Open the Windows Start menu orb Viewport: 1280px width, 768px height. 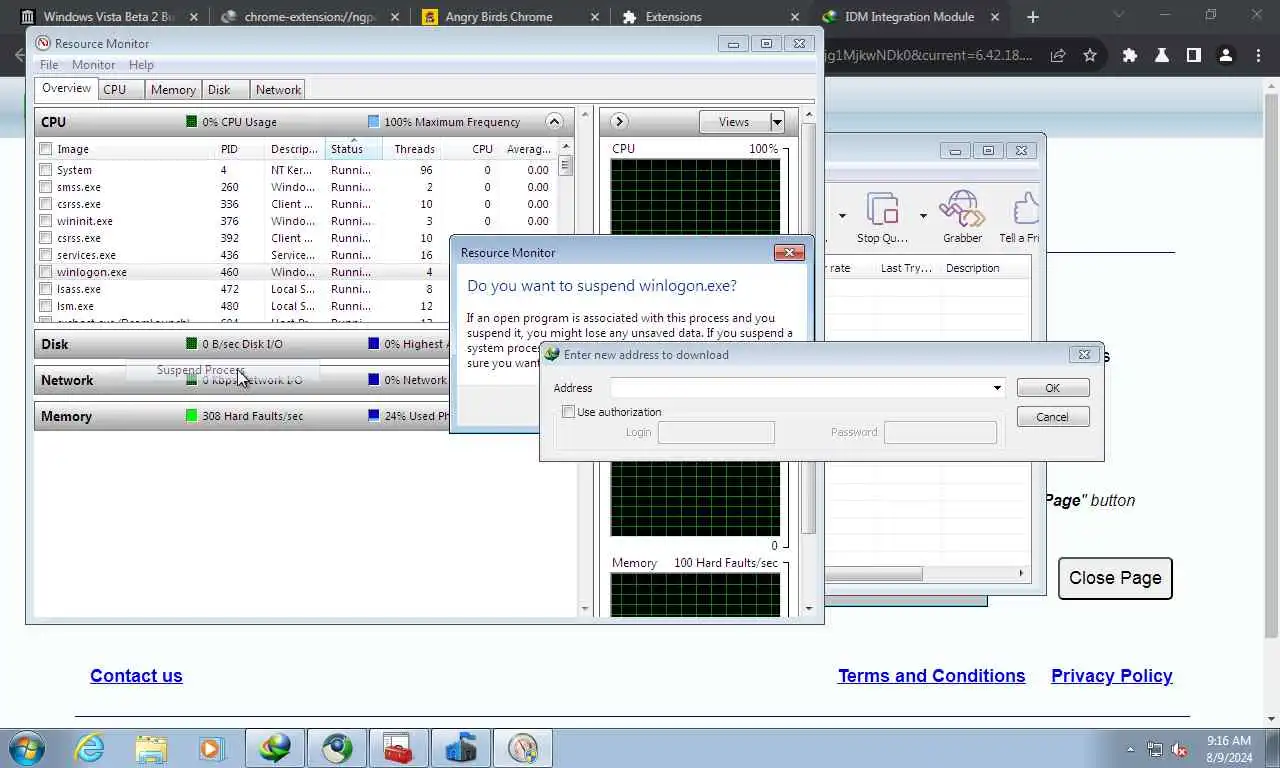coord(27,748)
